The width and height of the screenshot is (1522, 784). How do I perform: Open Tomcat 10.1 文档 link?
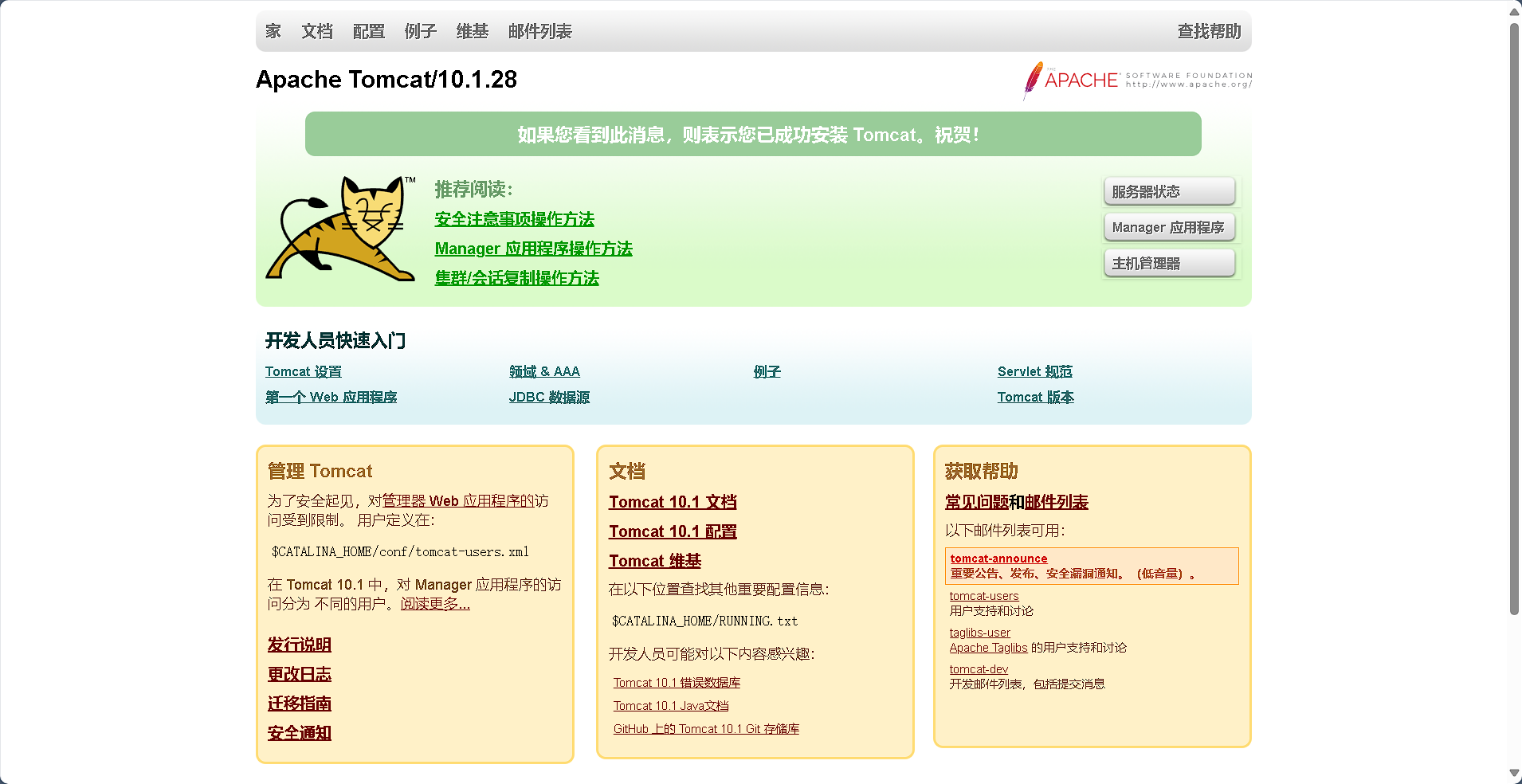pyautogui.click(x=673, y=502)
